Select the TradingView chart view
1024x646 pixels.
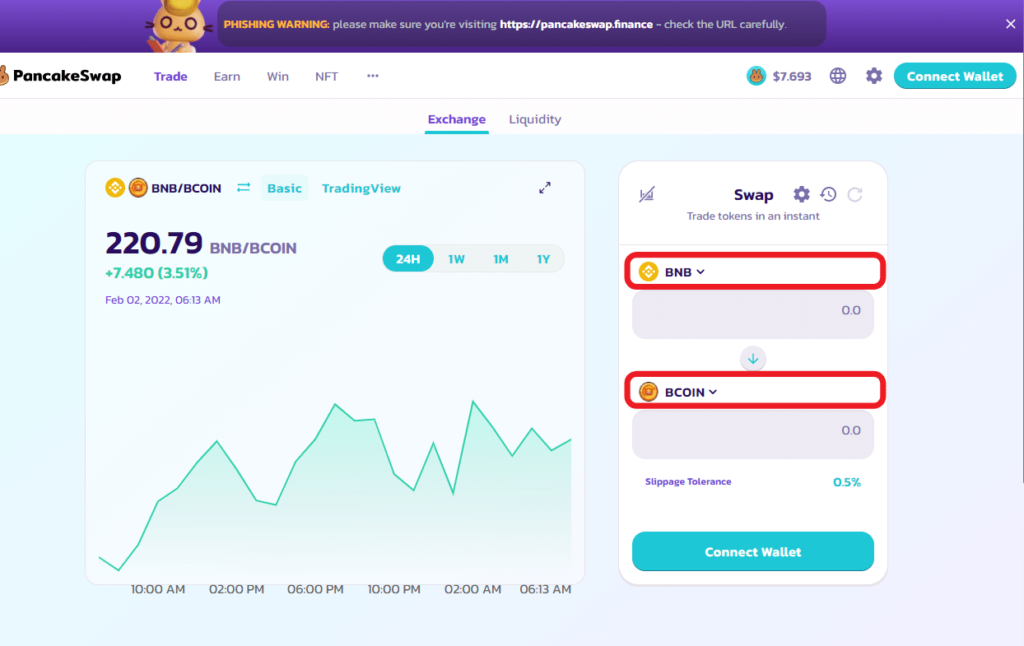[361, 188]
